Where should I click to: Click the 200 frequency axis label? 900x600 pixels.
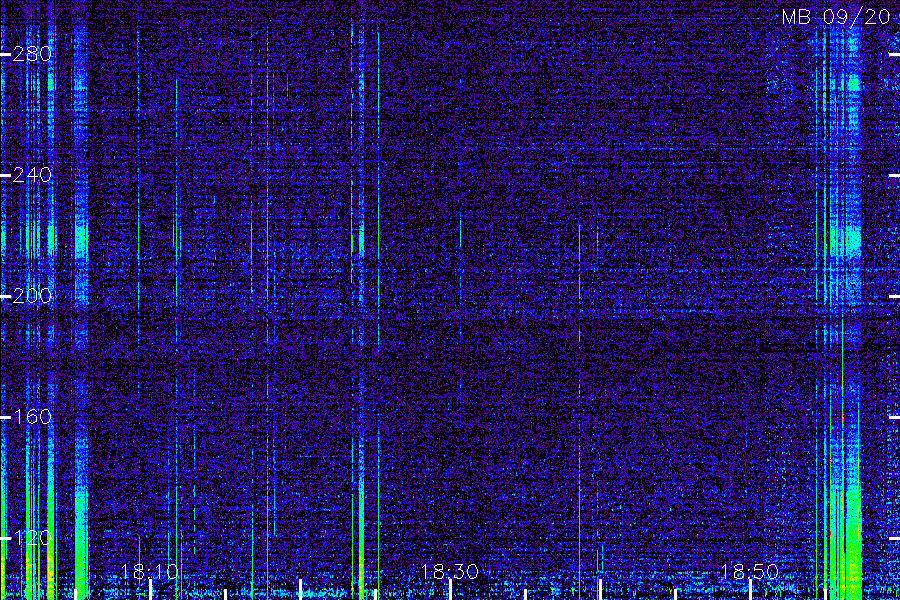tap(32, 296)
